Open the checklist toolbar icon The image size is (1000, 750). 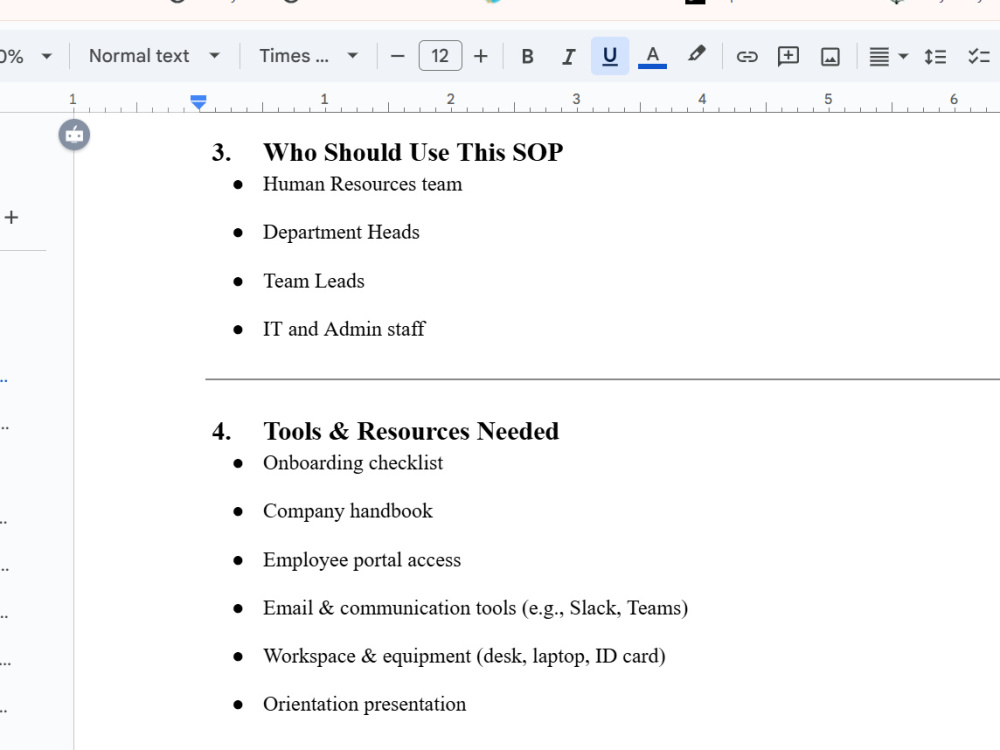coord(978,56)
